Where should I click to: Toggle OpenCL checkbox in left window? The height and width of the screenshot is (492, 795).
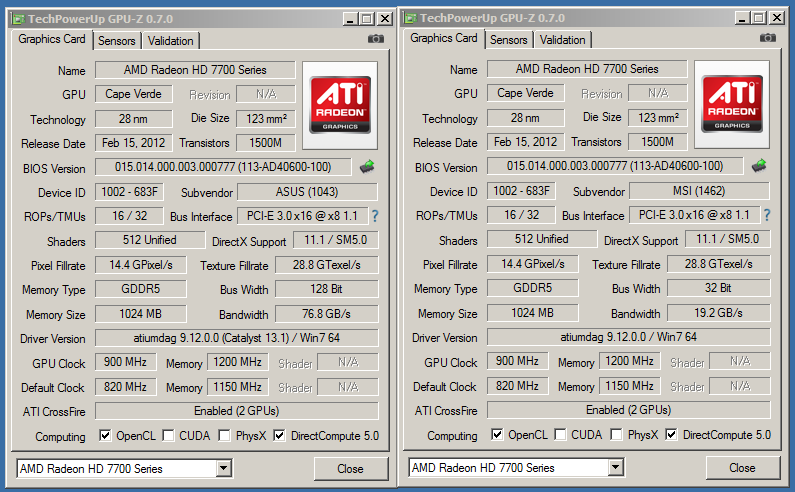point(105,435)
